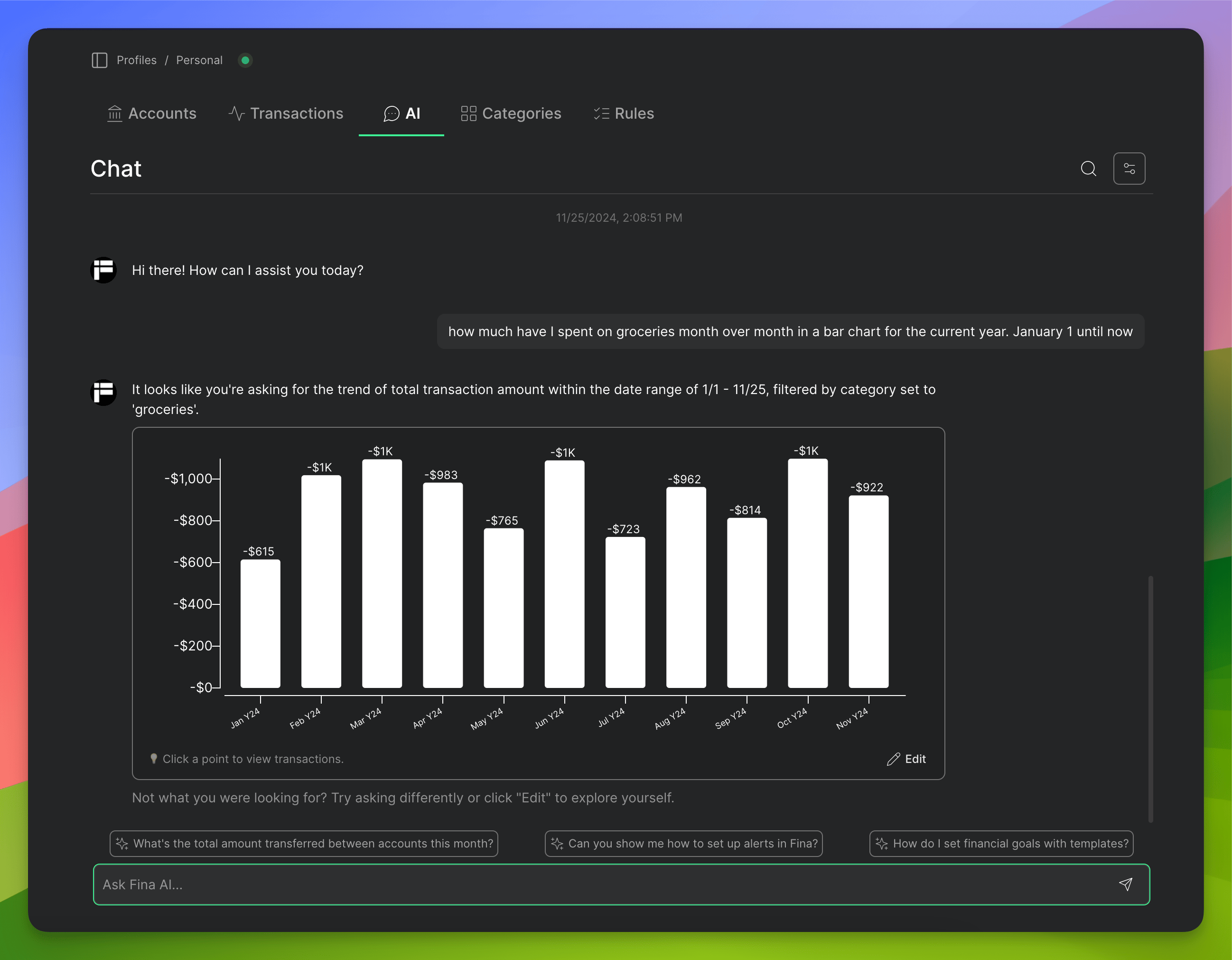Click the 'Click a point to view transactions' hint
1232x960 pixels.
[x=253, y=759]
